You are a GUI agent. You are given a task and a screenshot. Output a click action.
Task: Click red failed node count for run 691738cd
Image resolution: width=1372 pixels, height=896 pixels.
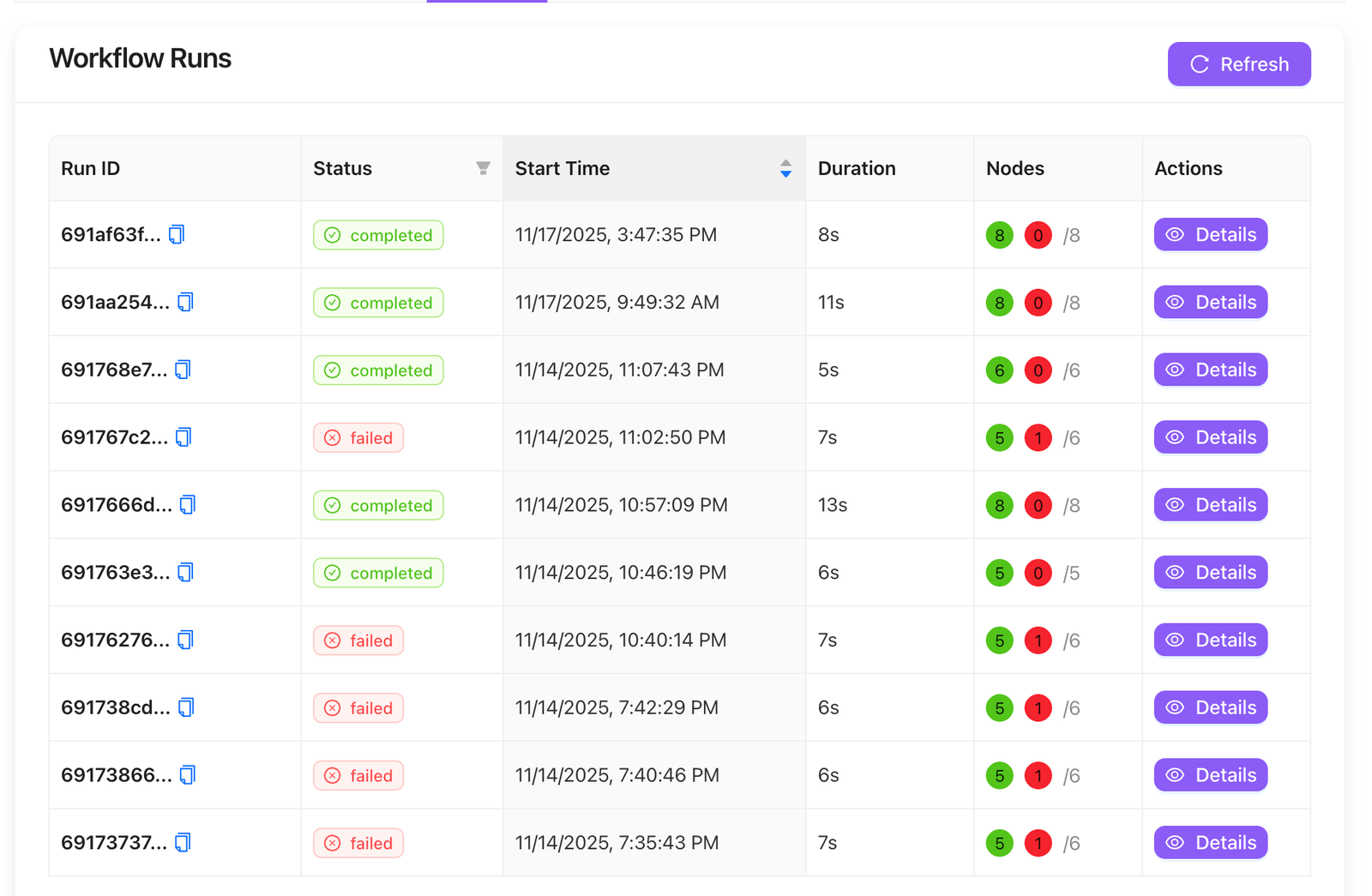1038,708
